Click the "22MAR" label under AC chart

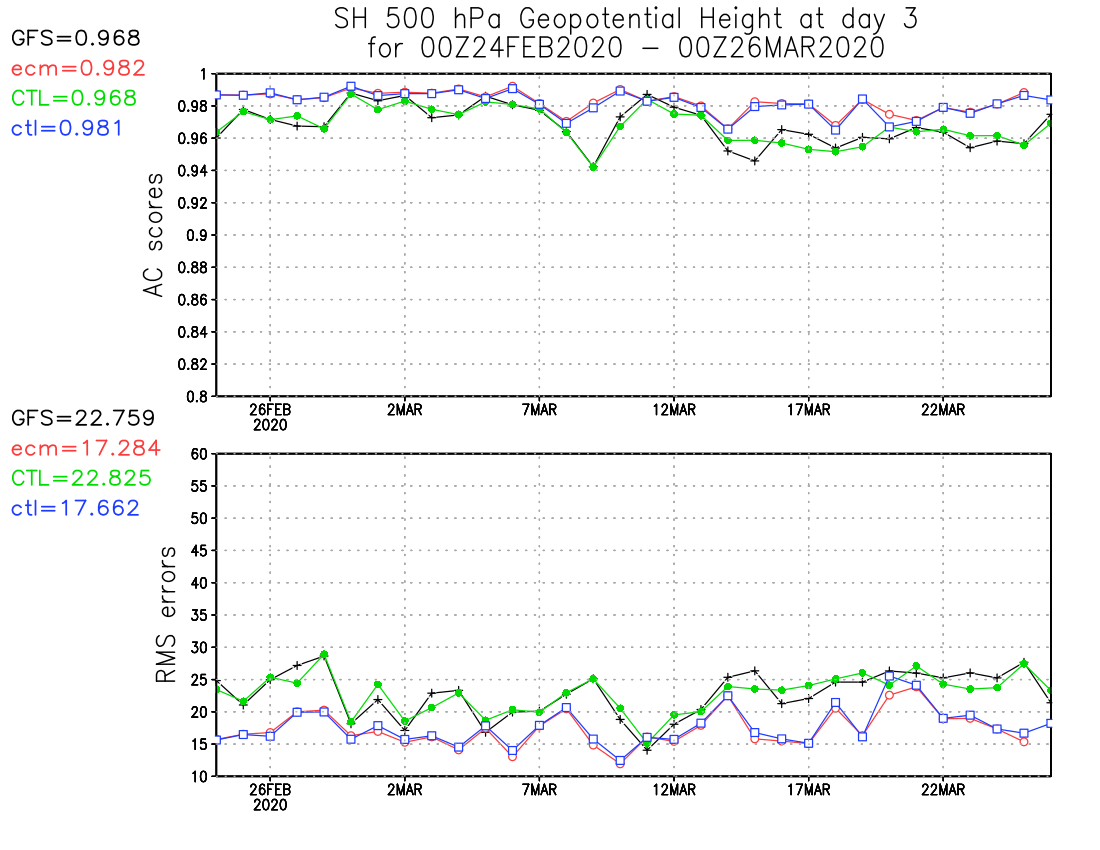coord(943,410)
